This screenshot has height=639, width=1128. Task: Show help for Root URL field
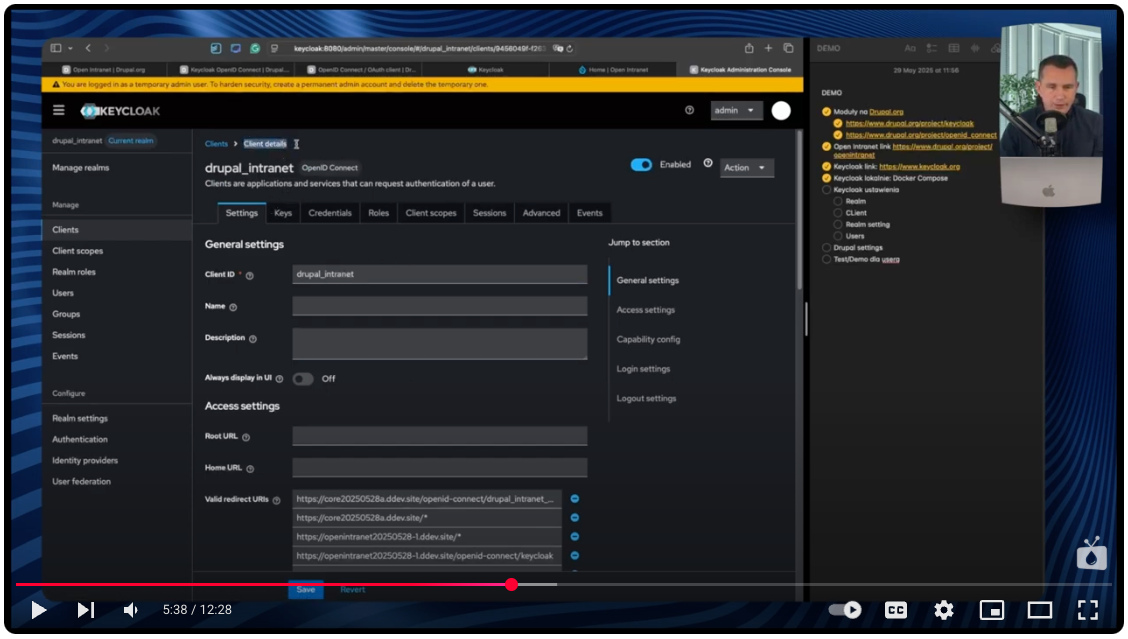pos(246,438)
